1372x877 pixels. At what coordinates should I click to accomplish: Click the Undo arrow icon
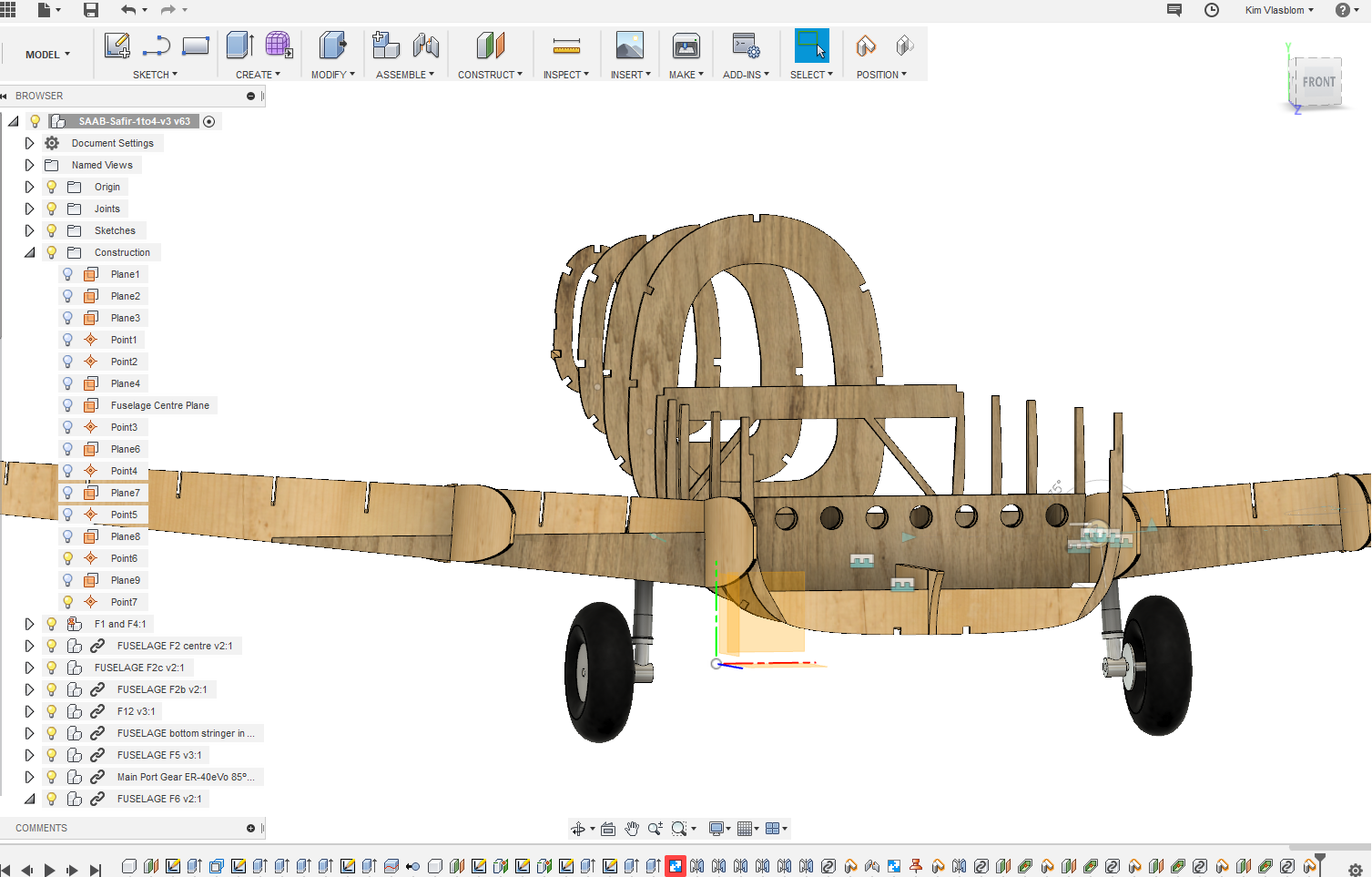coord(128,10)
